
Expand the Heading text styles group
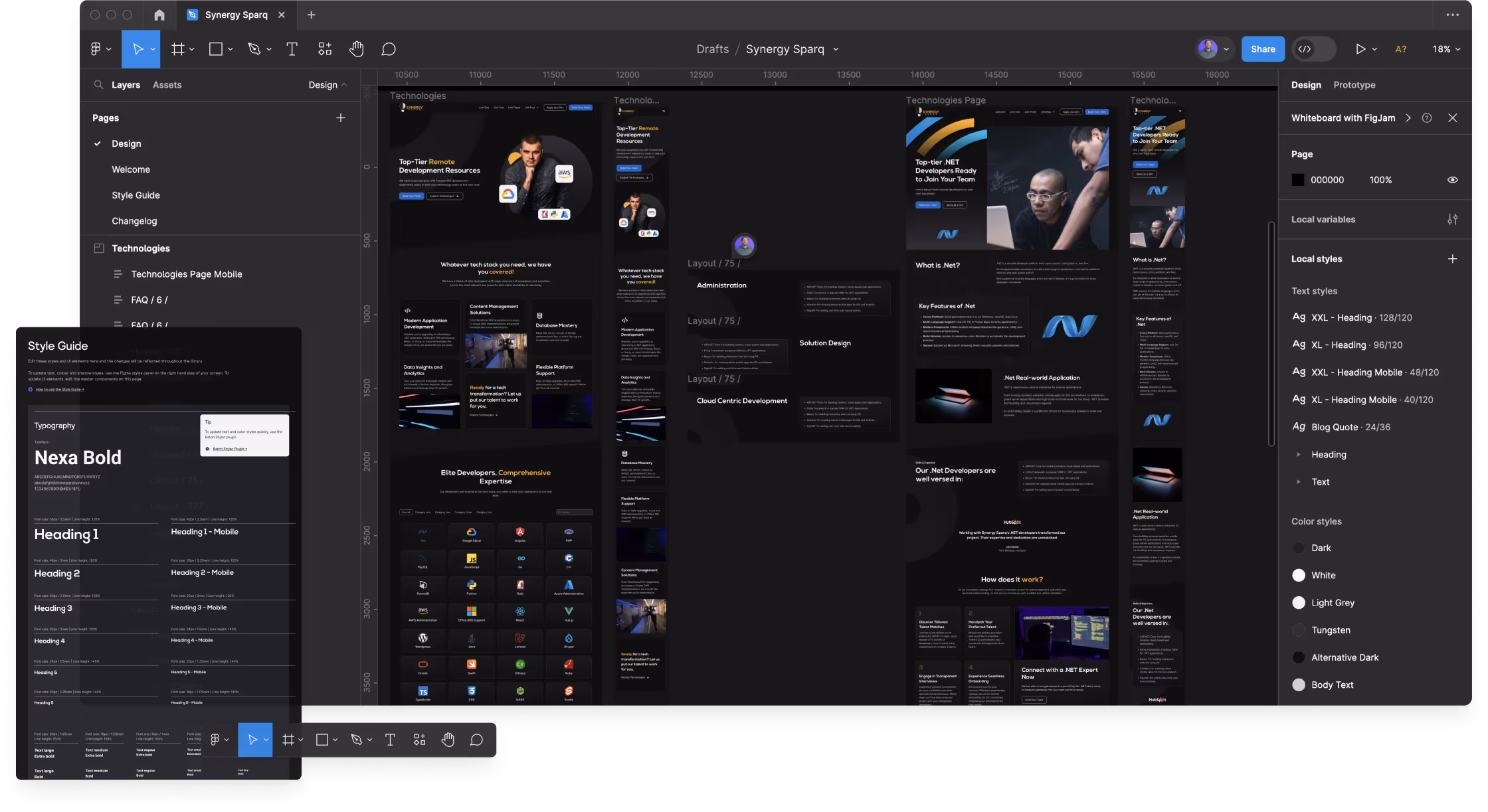point(1300,454)
